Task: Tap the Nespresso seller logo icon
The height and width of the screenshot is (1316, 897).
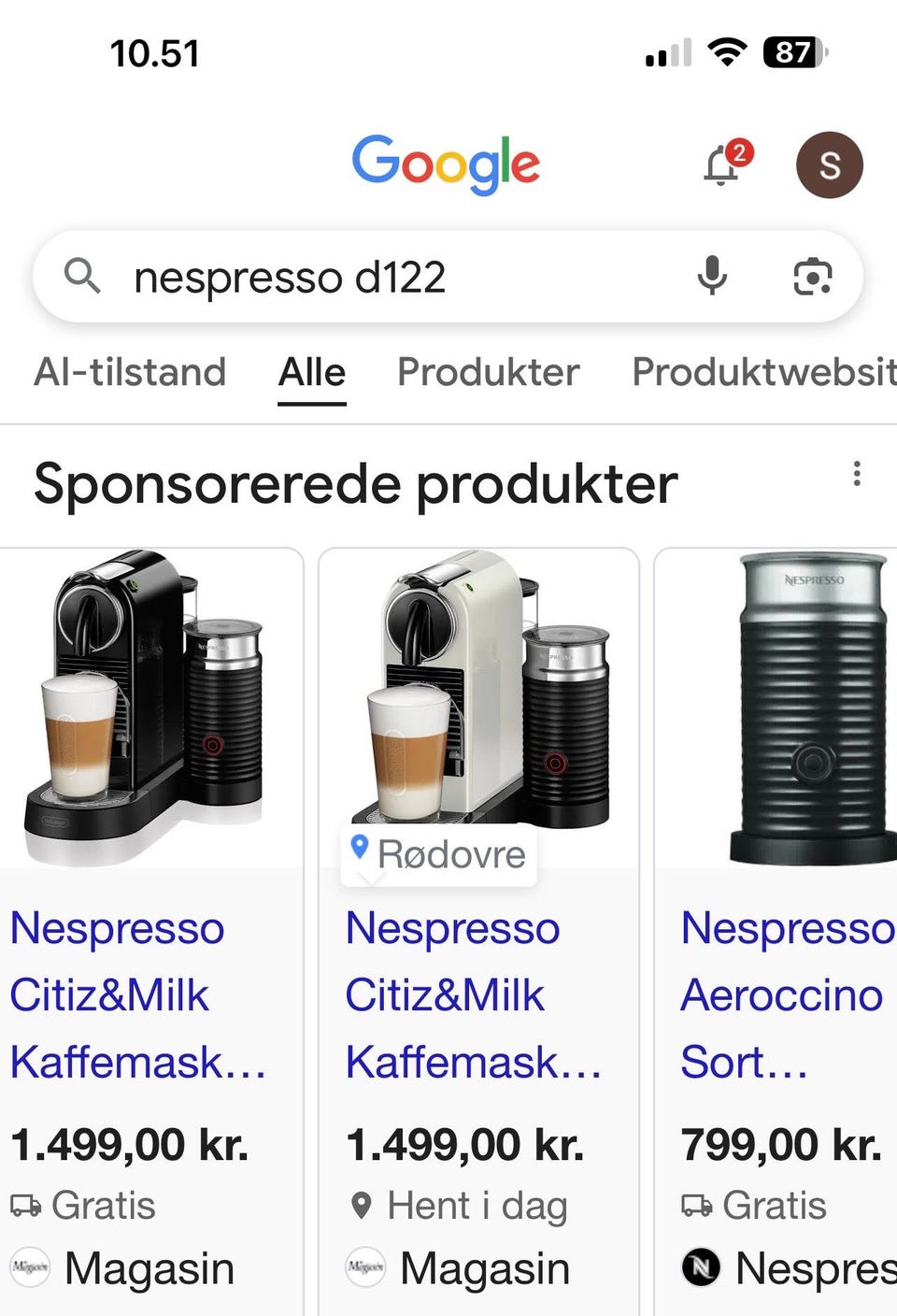Action: point(701,1267)
